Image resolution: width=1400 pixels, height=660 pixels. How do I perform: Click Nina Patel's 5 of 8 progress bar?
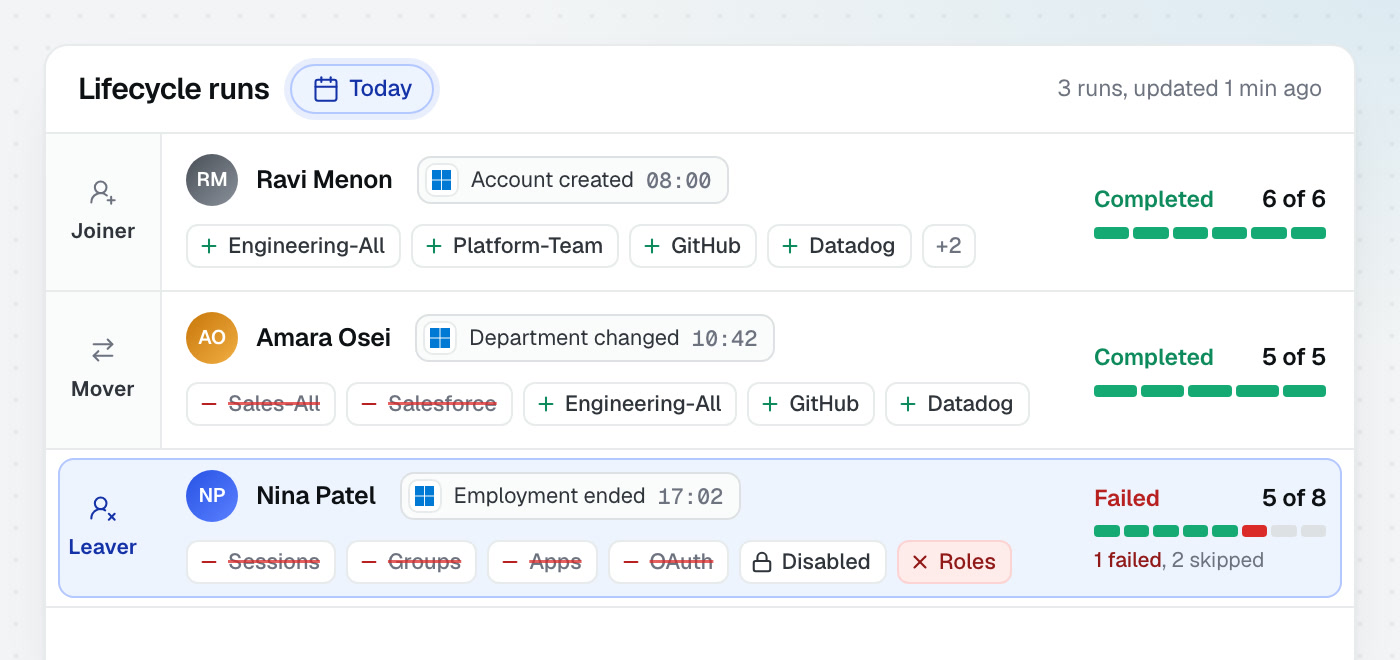click(x=1210, y=531)
